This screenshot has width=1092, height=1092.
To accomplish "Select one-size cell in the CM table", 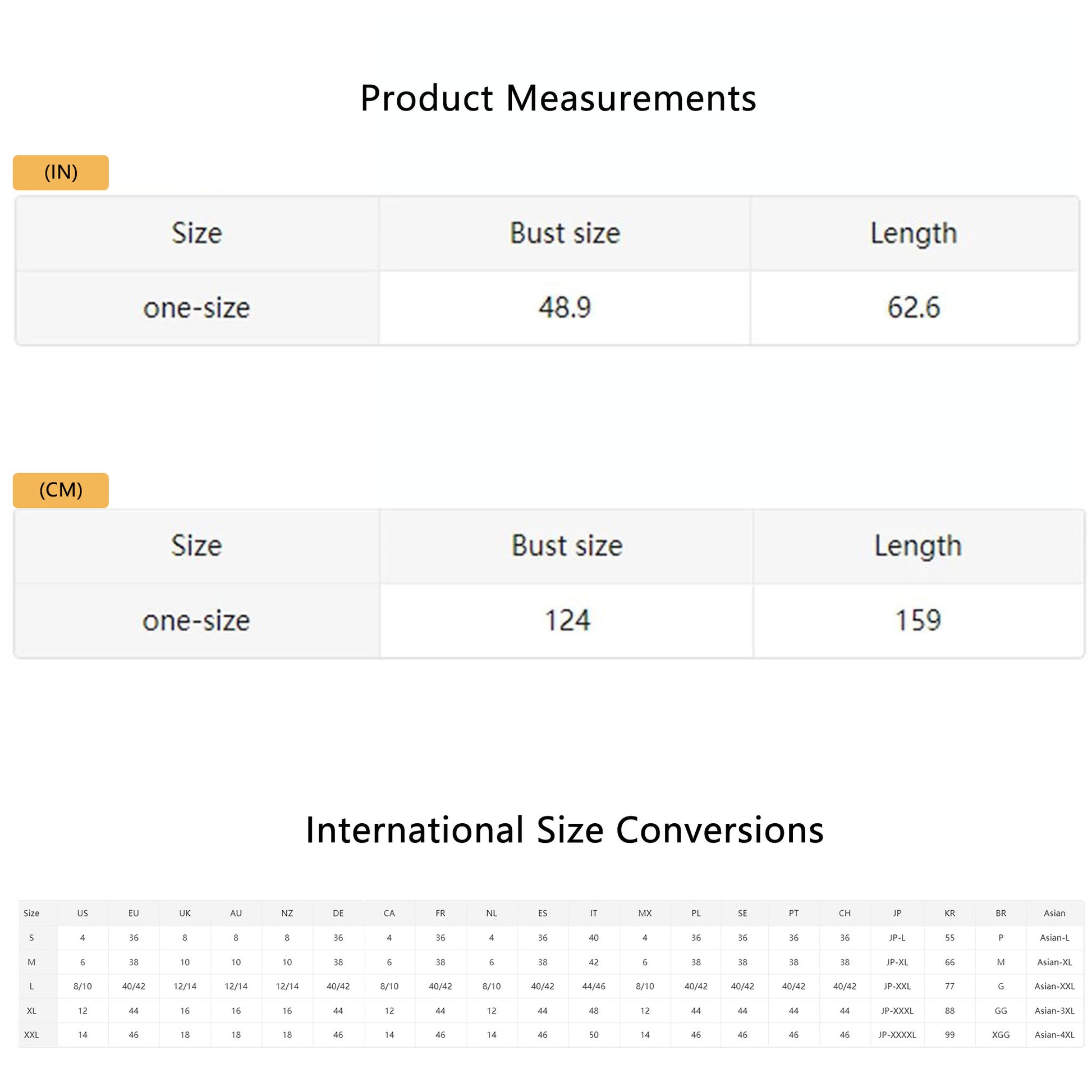I will [196, 621].
